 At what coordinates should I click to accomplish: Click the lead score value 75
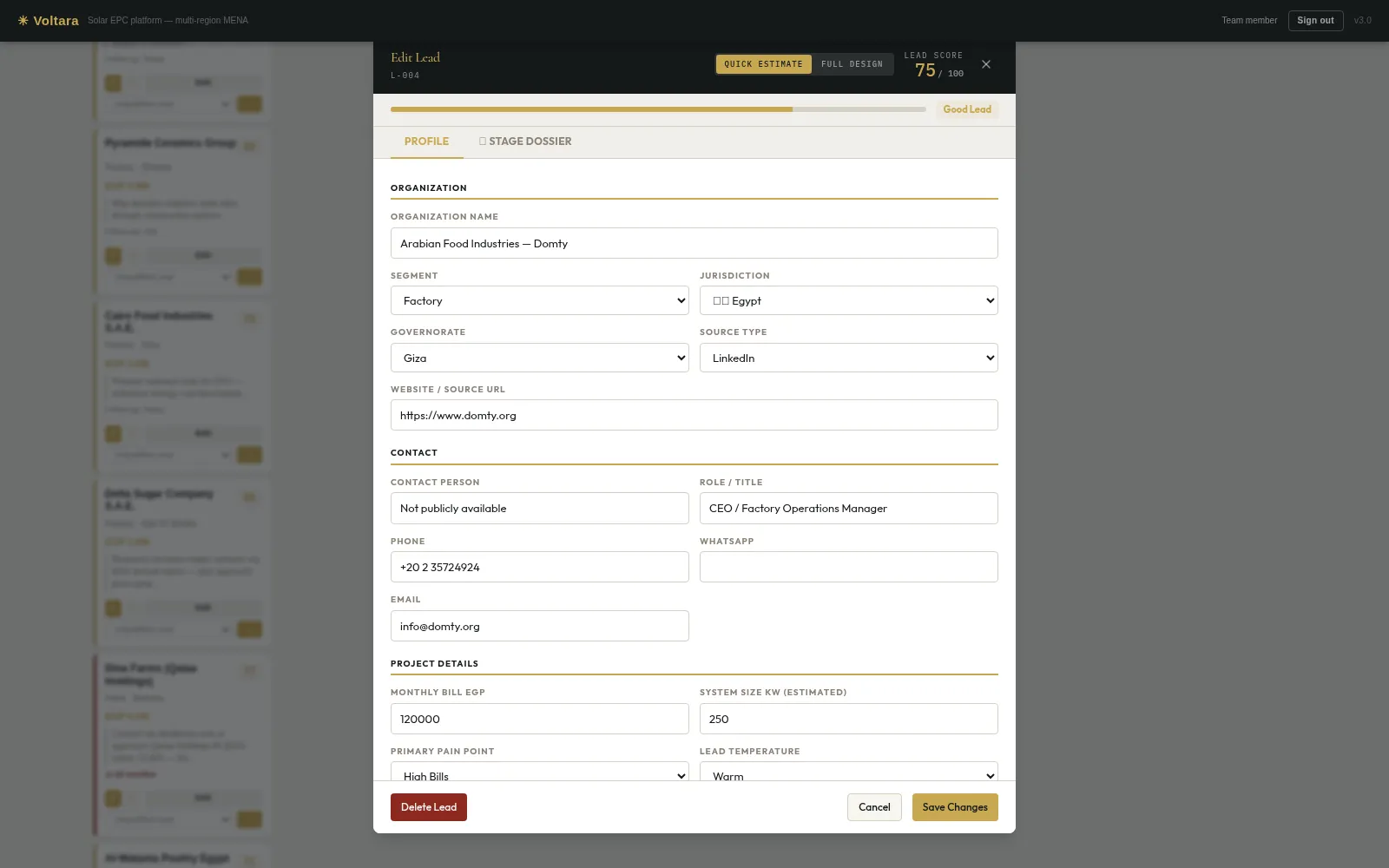(x=925, y=70)
